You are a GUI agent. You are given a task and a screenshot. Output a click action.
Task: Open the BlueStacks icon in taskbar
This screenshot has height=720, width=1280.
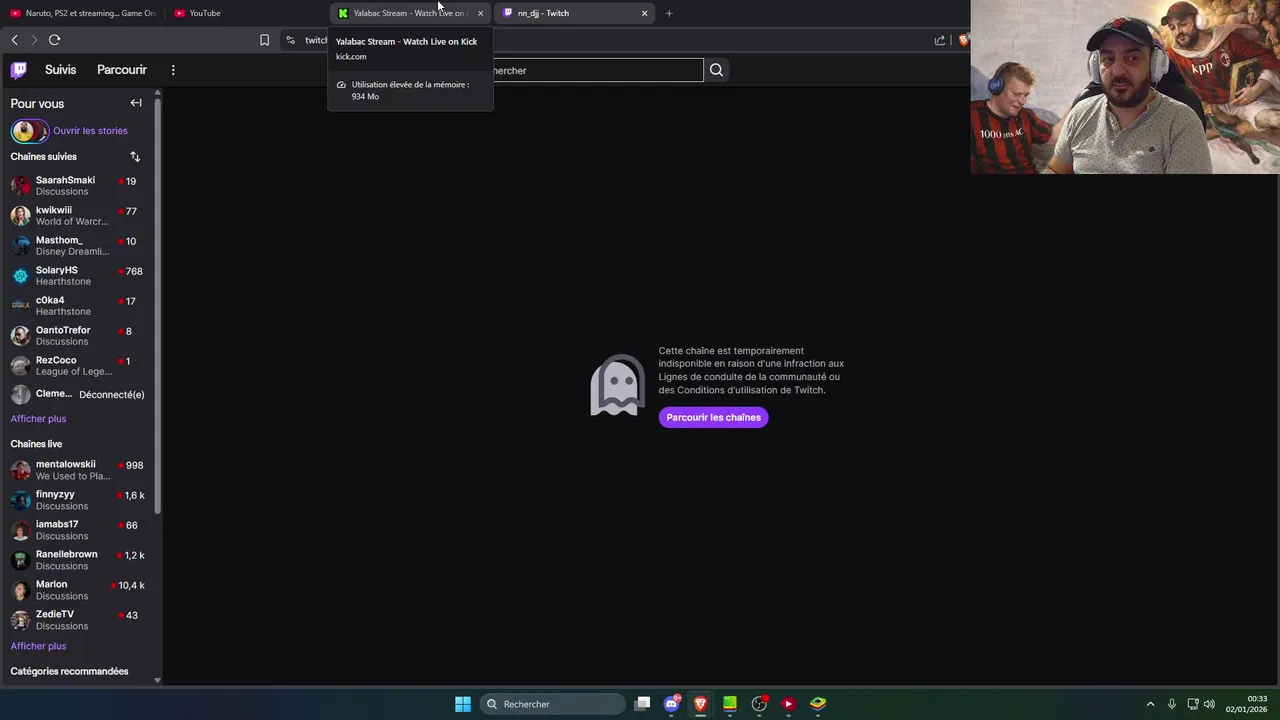click(x=818, y=704)
